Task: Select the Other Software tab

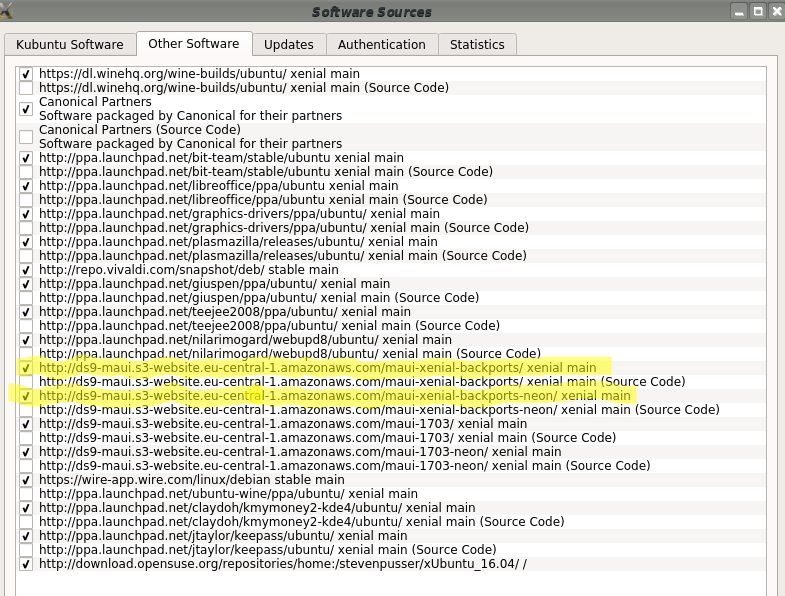Action: [x=193, y=44]
